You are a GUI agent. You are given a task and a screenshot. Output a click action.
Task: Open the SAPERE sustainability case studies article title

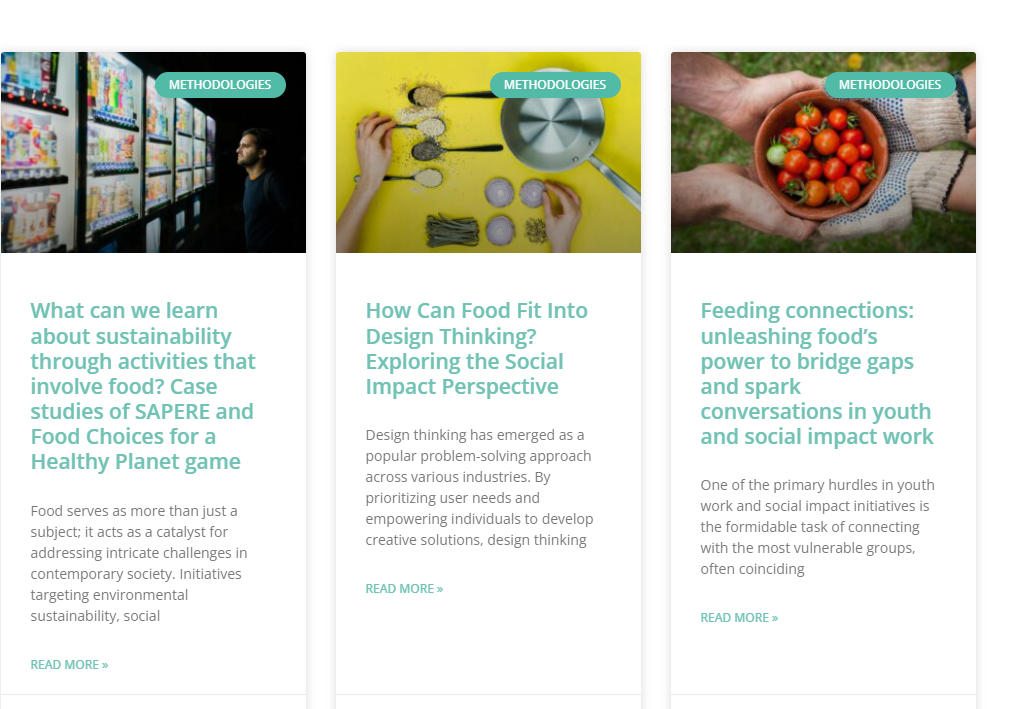(143, 386)
